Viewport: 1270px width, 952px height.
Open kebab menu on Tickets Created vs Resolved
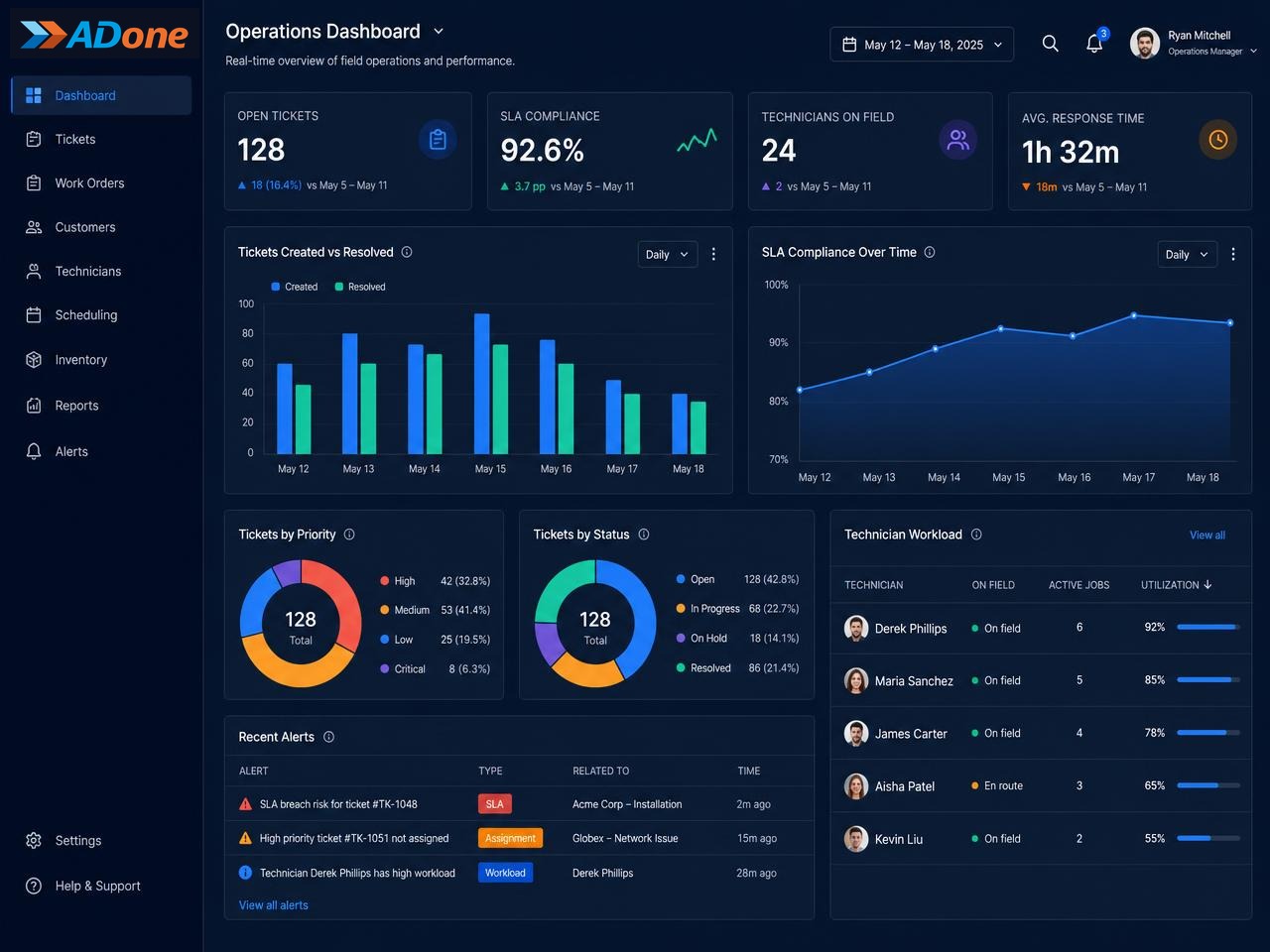(x=713, y=255)
